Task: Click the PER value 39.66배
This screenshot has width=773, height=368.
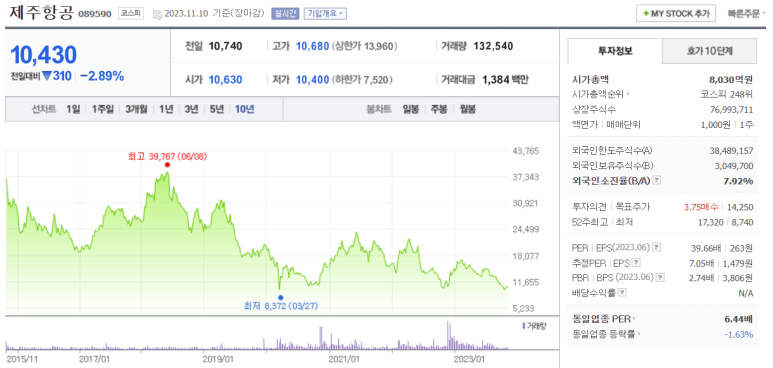Action: pos(702,247)
